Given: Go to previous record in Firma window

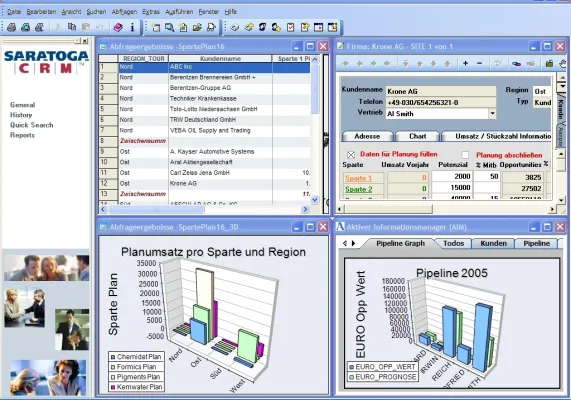Looking at the screenshot, I should point(359,63).
